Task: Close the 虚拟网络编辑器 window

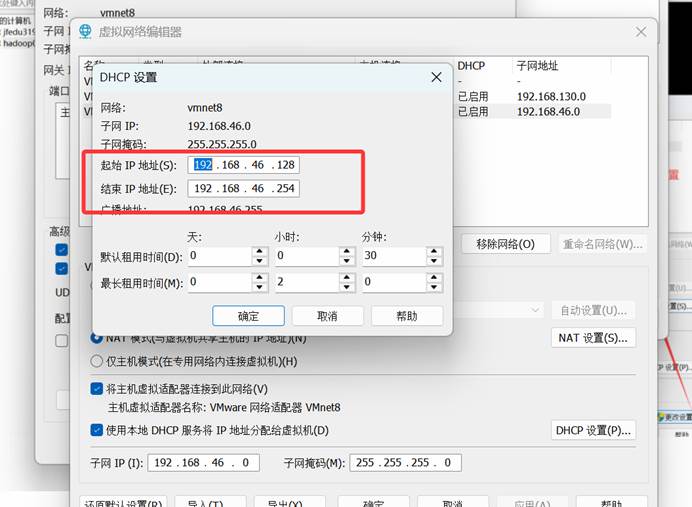Action: tap(639, 32)
